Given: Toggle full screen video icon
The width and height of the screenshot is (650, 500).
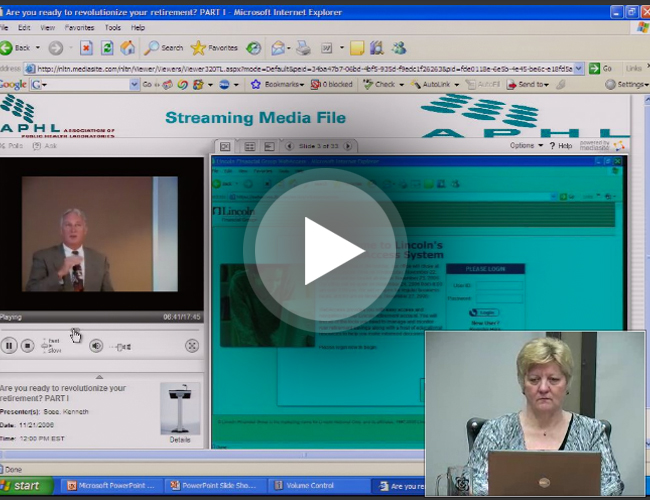Looking at the screenshot, I should 192,346.
